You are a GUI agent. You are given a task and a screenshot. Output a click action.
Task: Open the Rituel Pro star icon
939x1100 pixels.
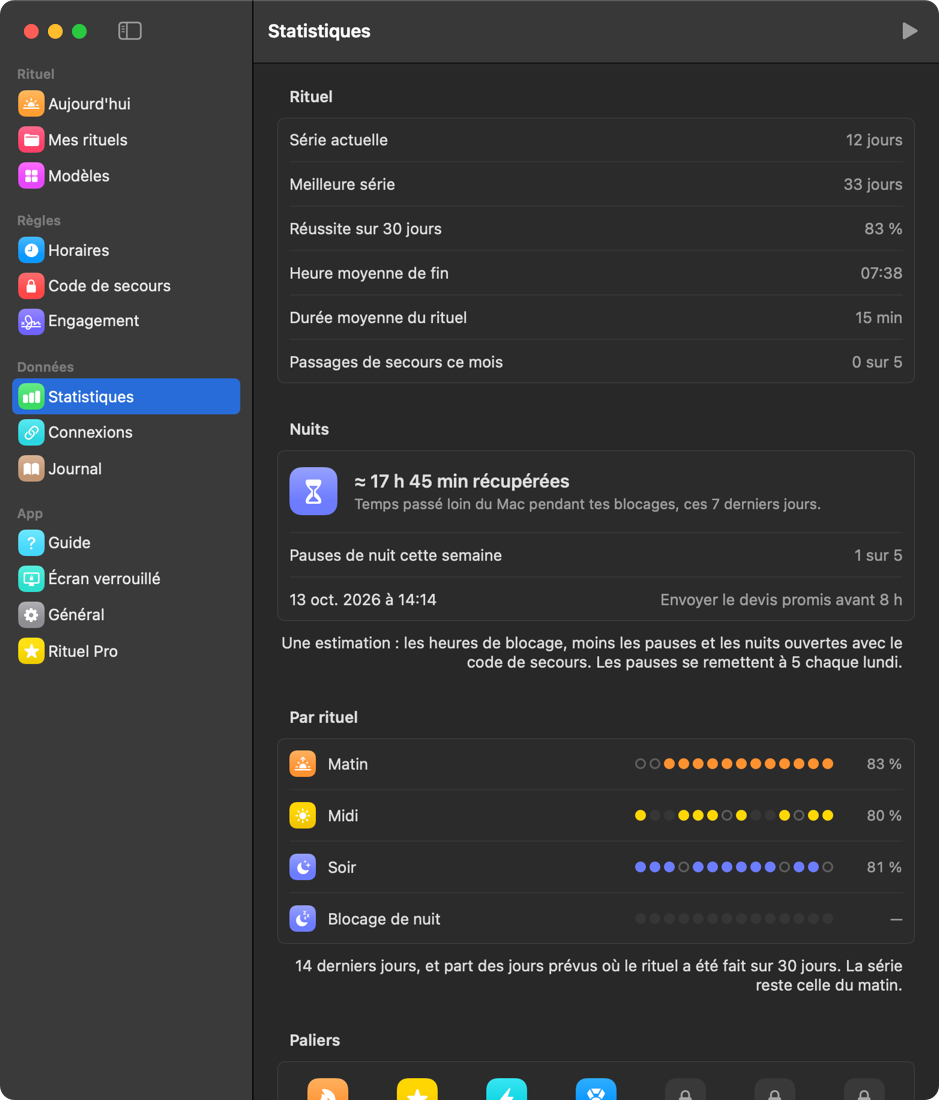click(31, 651)
